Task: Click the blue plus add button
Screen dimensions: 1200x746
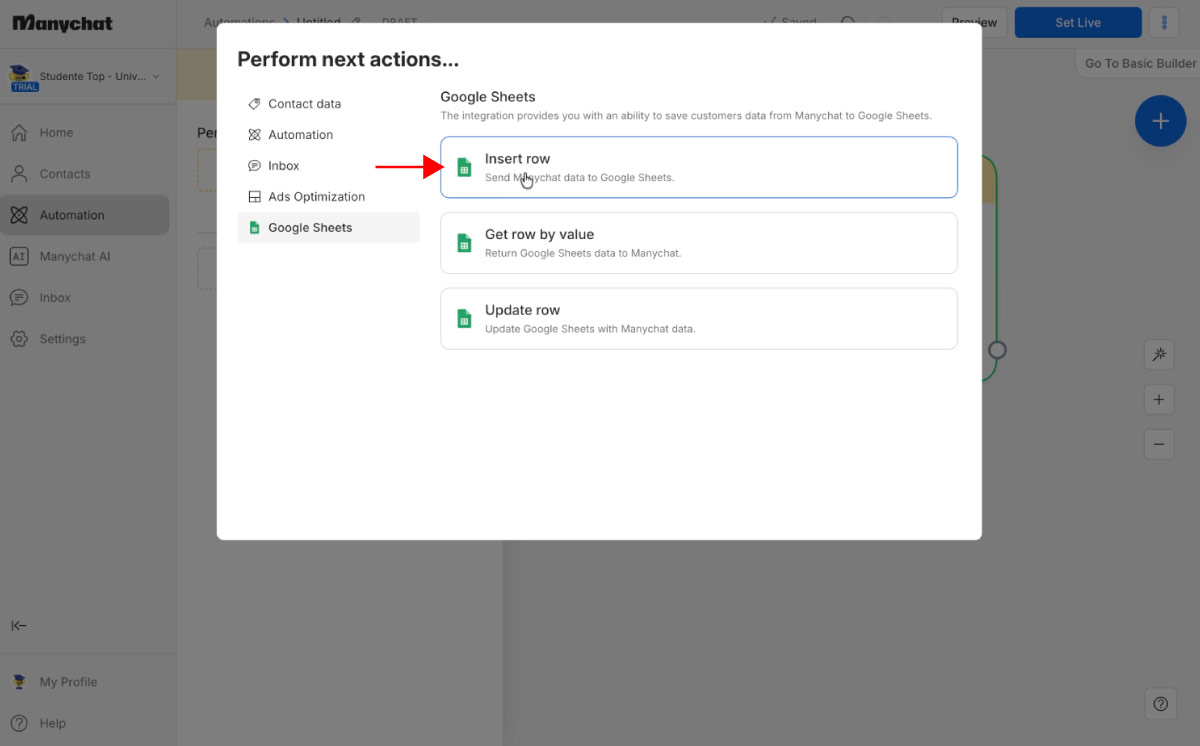Action: (1160, 121)
